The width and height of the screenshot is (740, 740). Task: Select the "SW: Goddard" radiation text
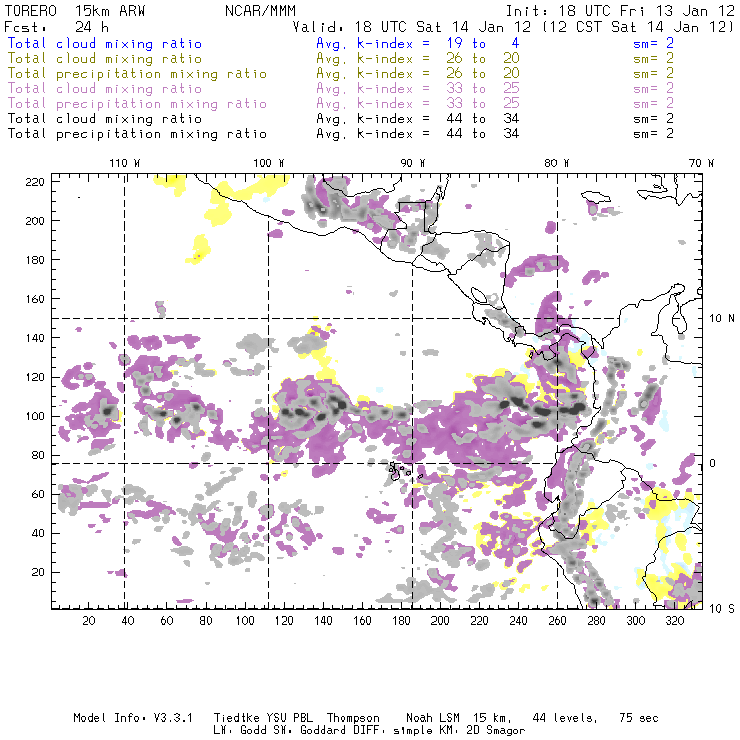308,731
